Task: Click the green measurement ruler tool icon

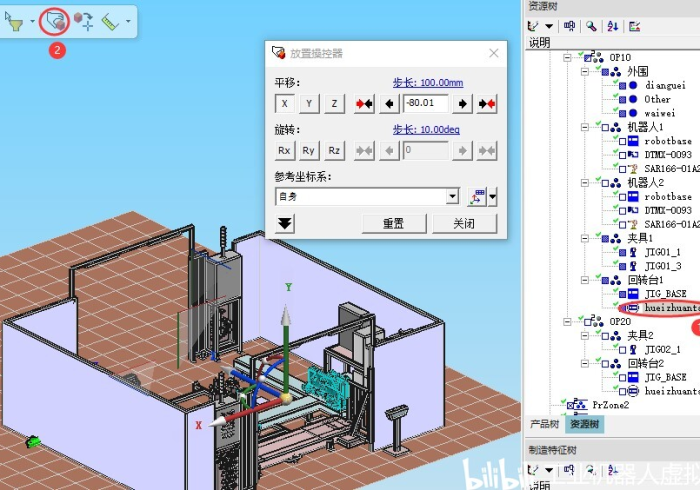Action: (112, 19)
